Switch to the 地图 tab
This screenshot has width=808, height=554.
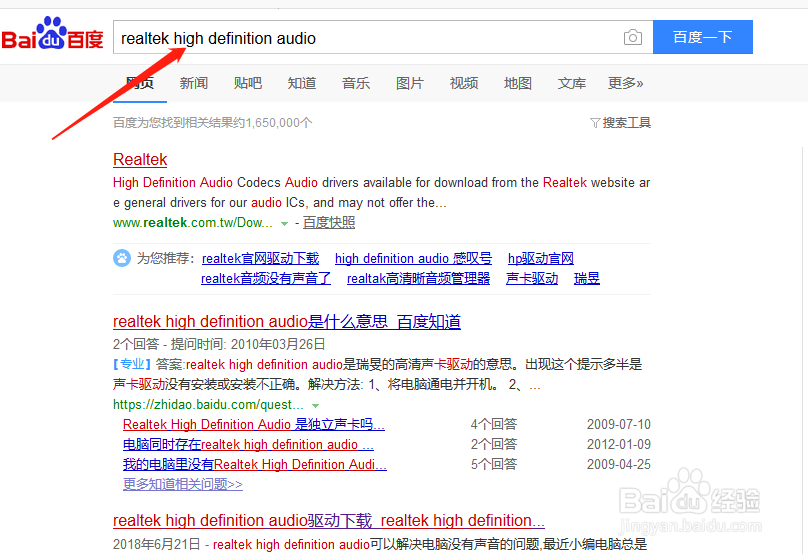click(x=518, y=83)
